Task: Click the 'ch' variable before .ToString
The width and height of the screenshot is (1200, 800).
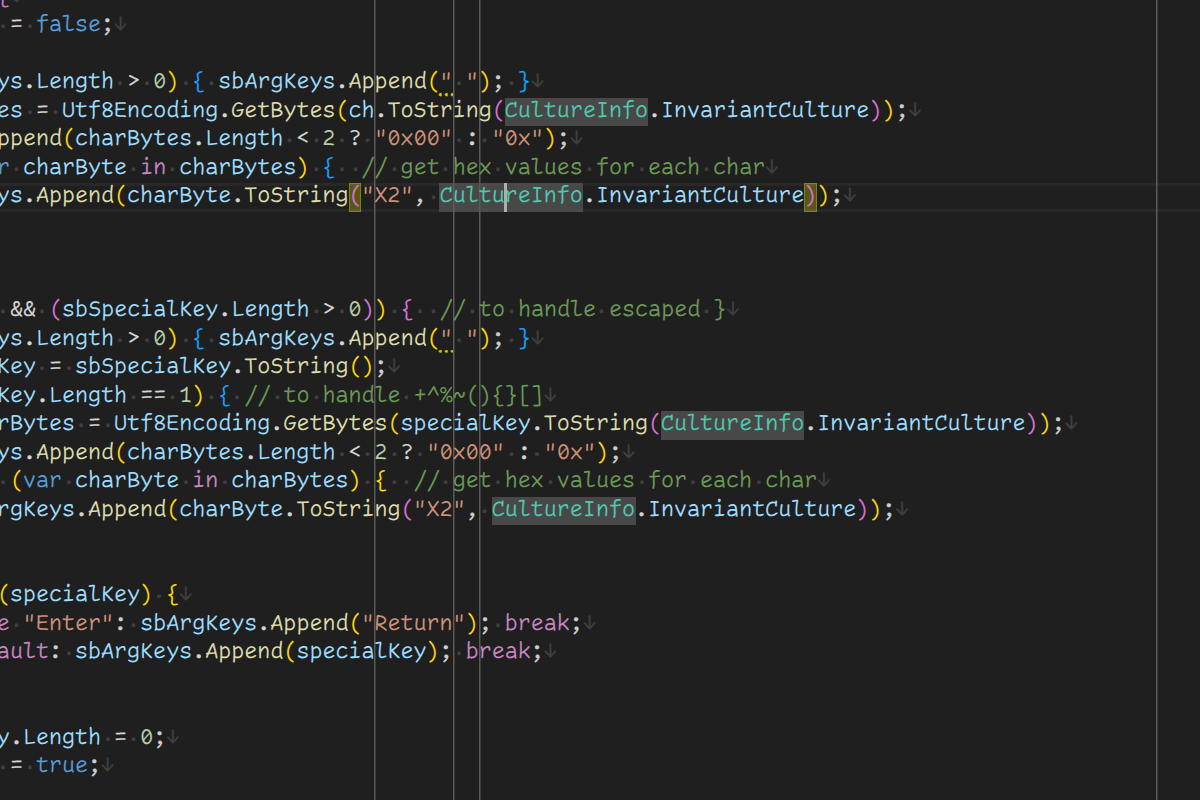Action: coord(361,110)
